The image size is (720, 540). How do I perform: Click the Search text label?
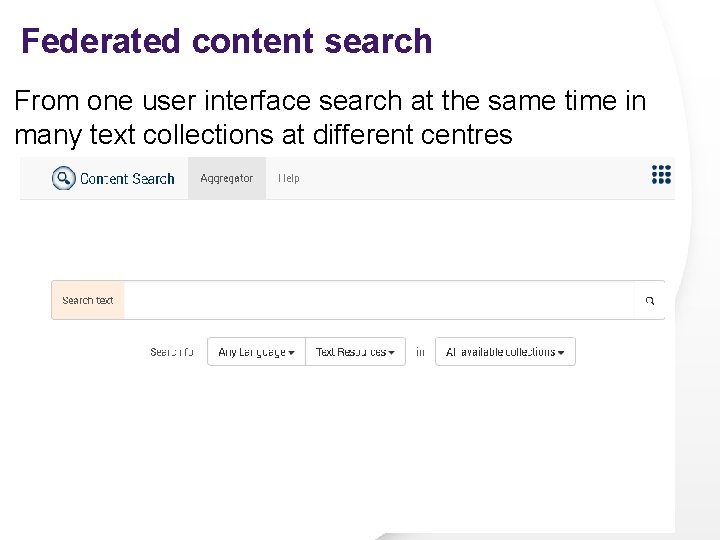coord(88,300)
